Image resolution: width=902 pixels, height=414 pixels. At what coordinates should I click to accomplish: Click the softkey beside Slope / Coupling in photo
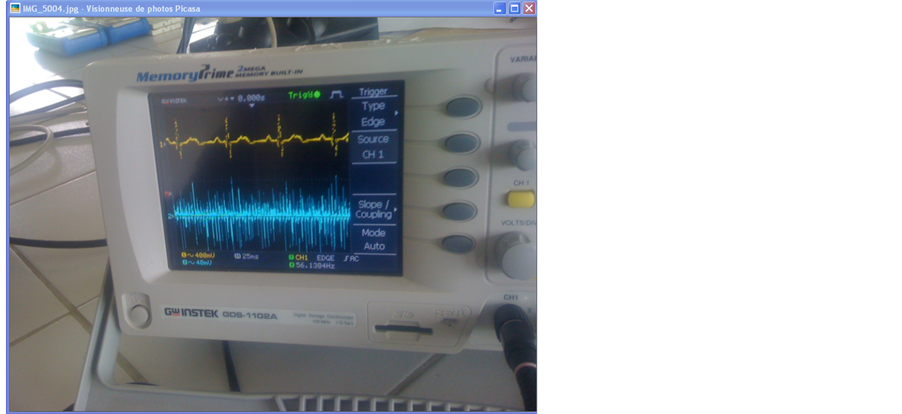[x=460, y=211]
